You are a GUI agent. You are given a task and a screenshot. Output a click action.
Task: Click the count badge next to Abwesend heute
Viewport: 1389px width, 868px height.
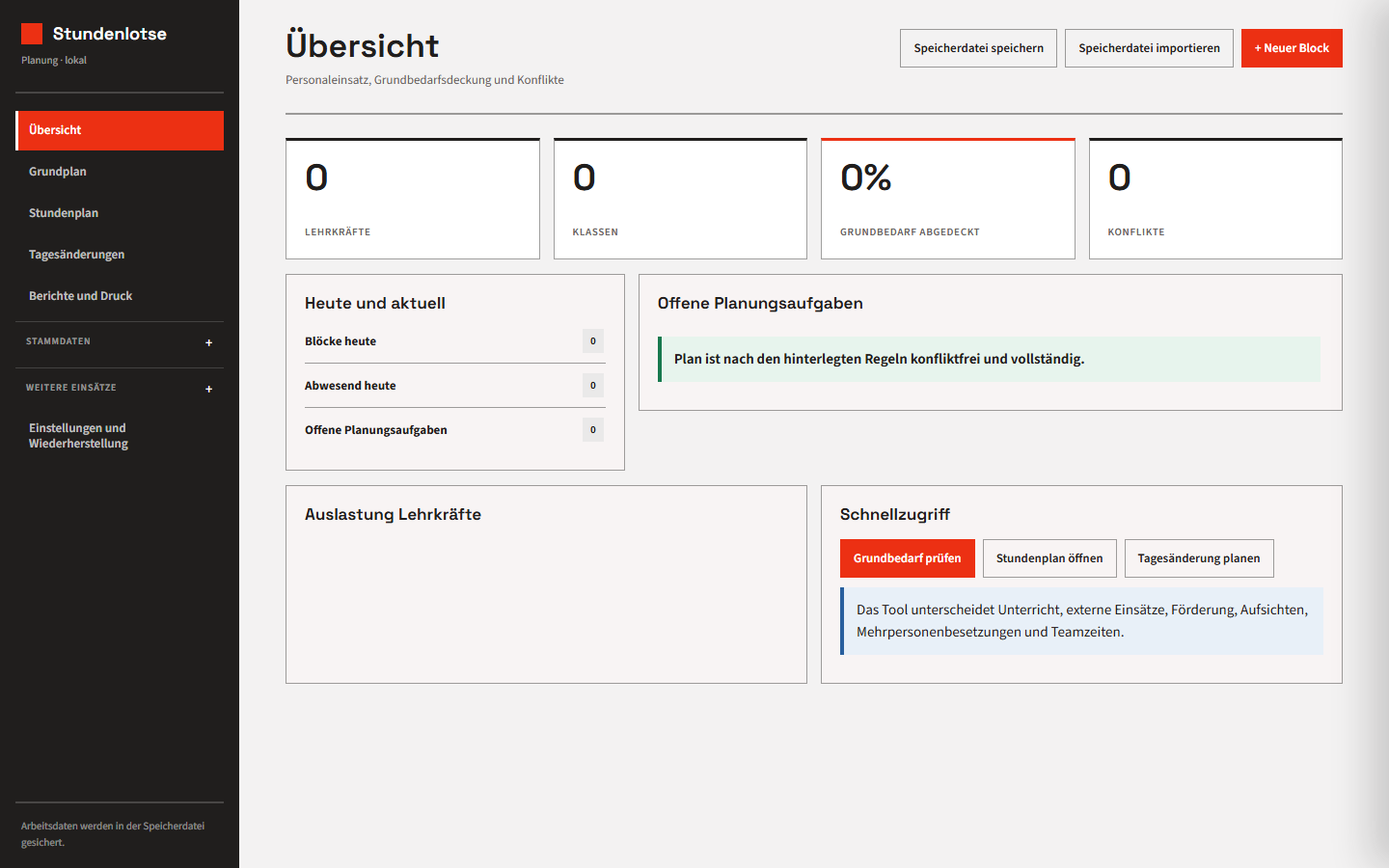tap(593, 386)
